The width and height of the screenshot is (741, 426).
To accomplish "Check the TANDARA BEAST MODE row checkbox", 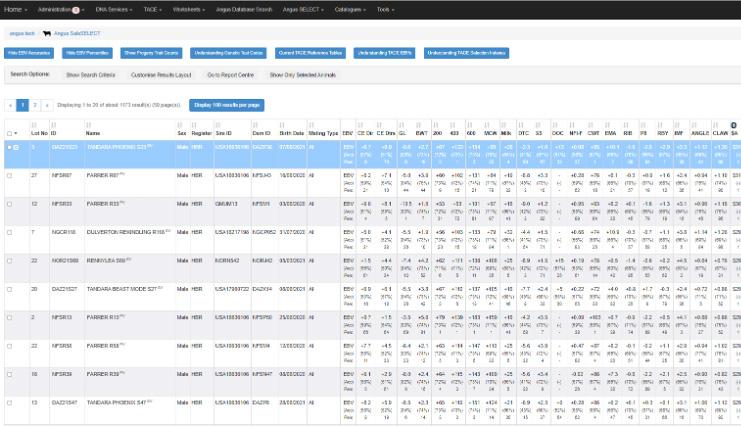I will click(9, 289).
